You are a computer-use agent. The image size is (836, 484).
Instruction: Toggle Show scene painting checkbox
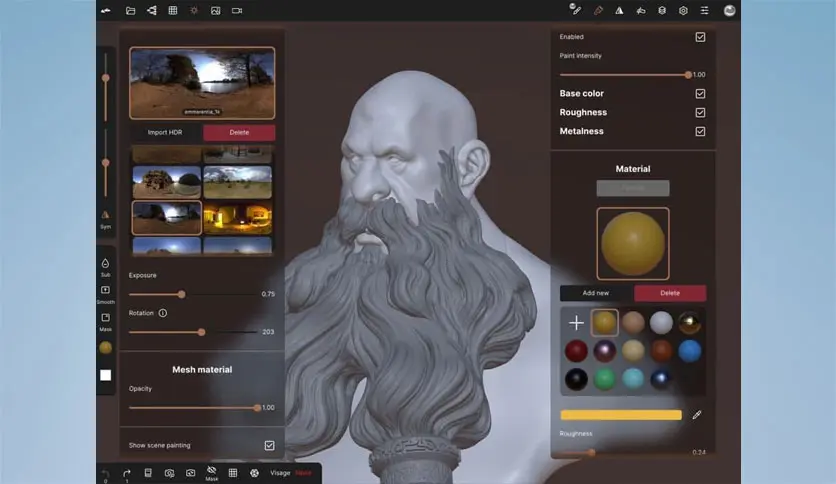click(x=269, y=445)
